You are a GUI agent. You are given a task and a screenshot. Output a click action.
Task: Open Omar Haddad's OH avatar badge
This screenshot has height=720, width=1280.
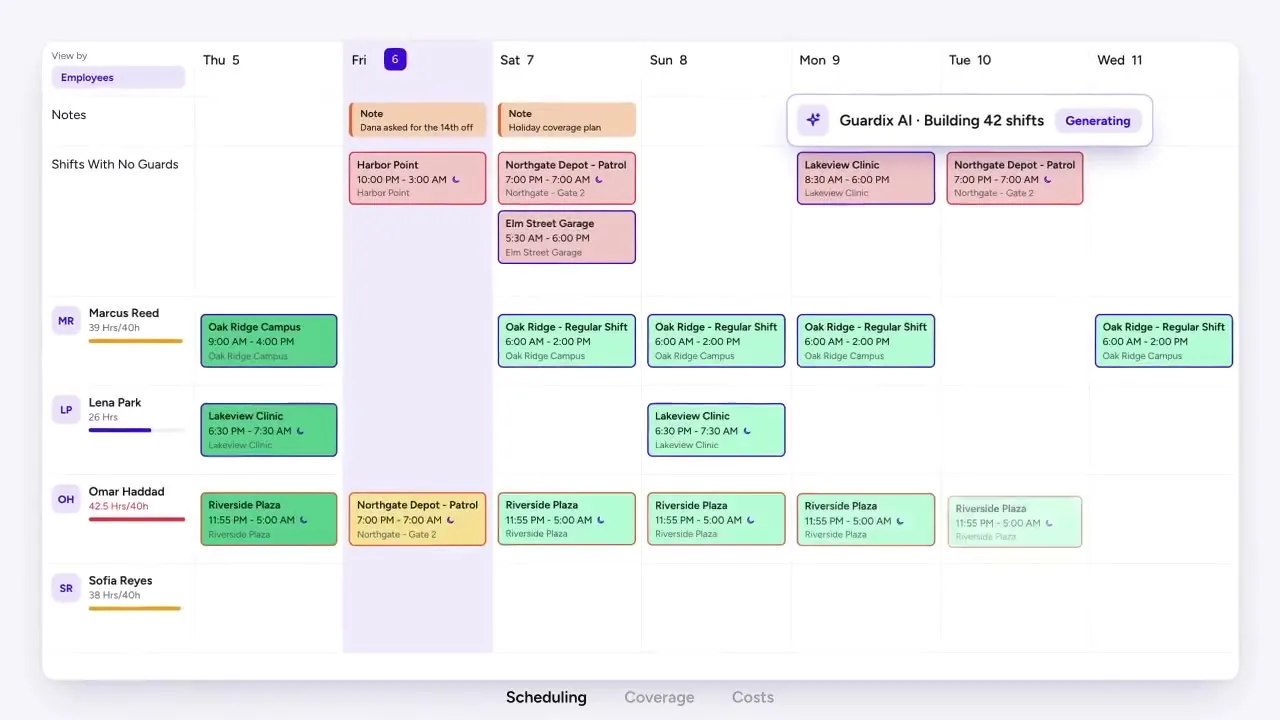[66, 499]
